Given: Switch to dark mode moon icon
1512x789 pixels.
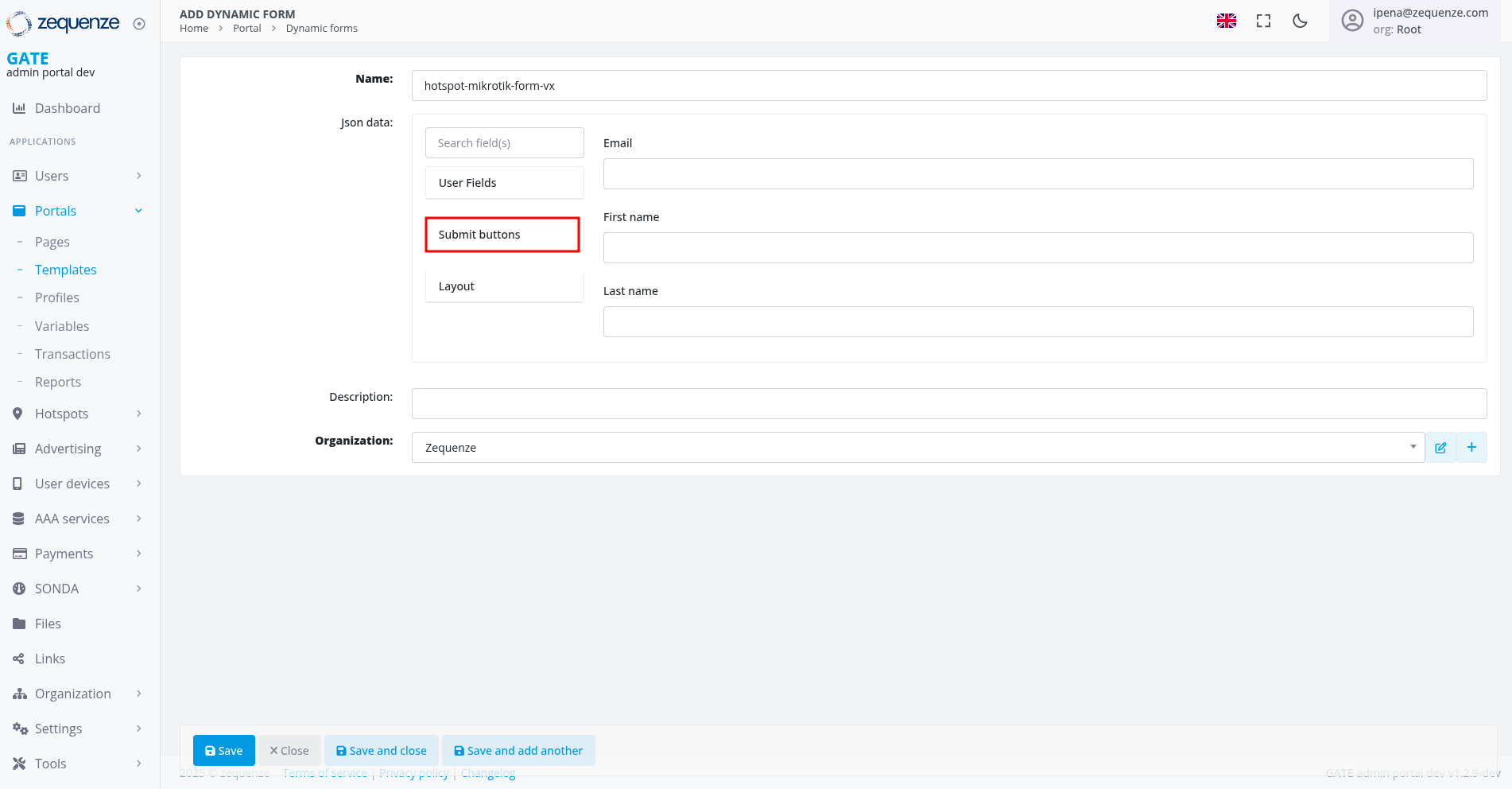Looking at the screenshot, I should (x=1300, y=21).
